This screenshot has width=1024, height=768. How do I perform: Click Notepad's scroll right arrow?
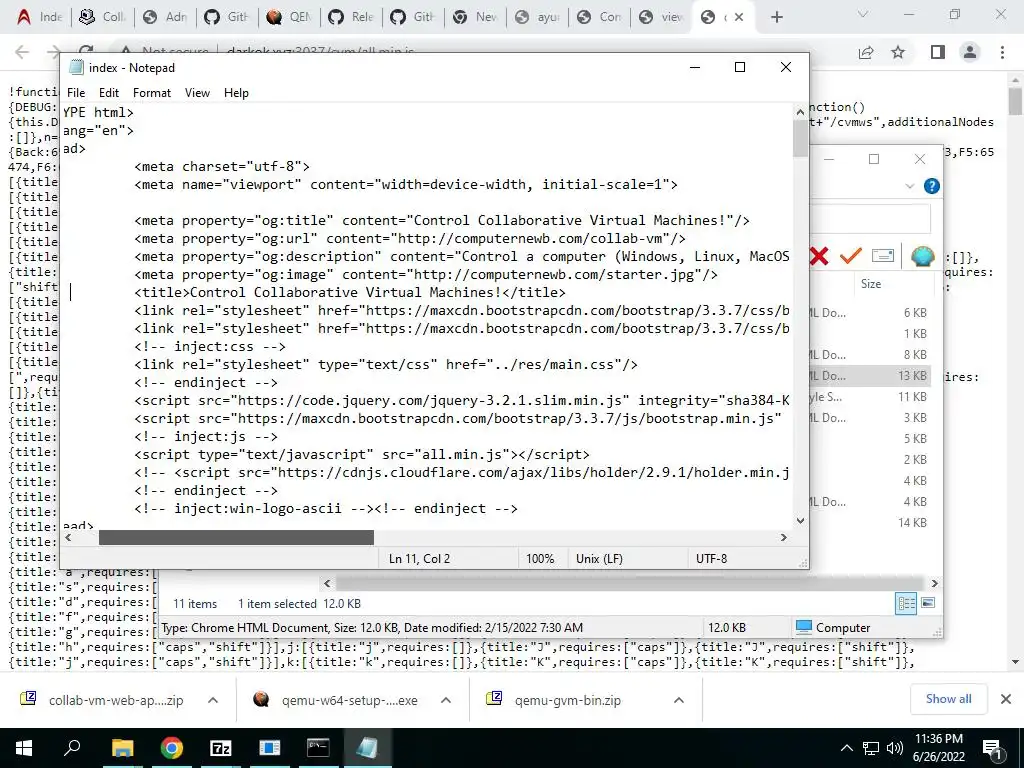[x=784, y=537]
